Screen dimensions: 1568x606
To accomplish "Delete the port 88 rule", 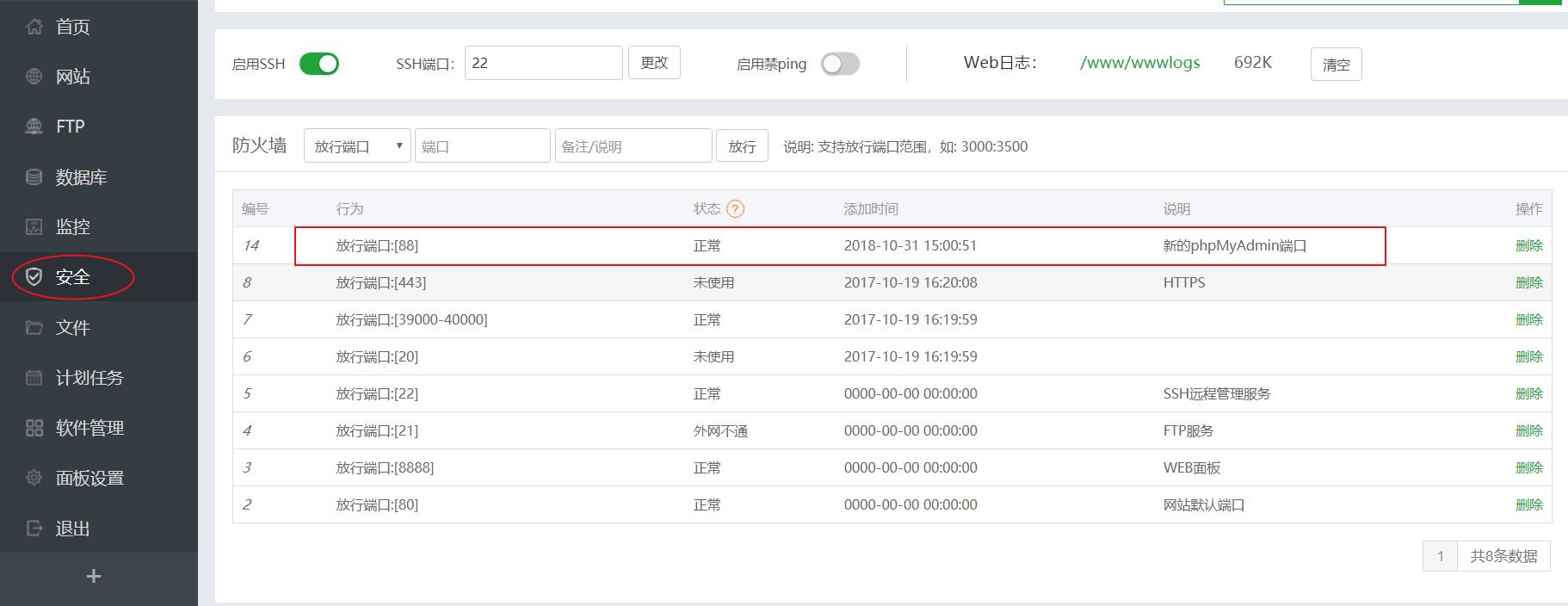I will click(x=1529, y=245).
